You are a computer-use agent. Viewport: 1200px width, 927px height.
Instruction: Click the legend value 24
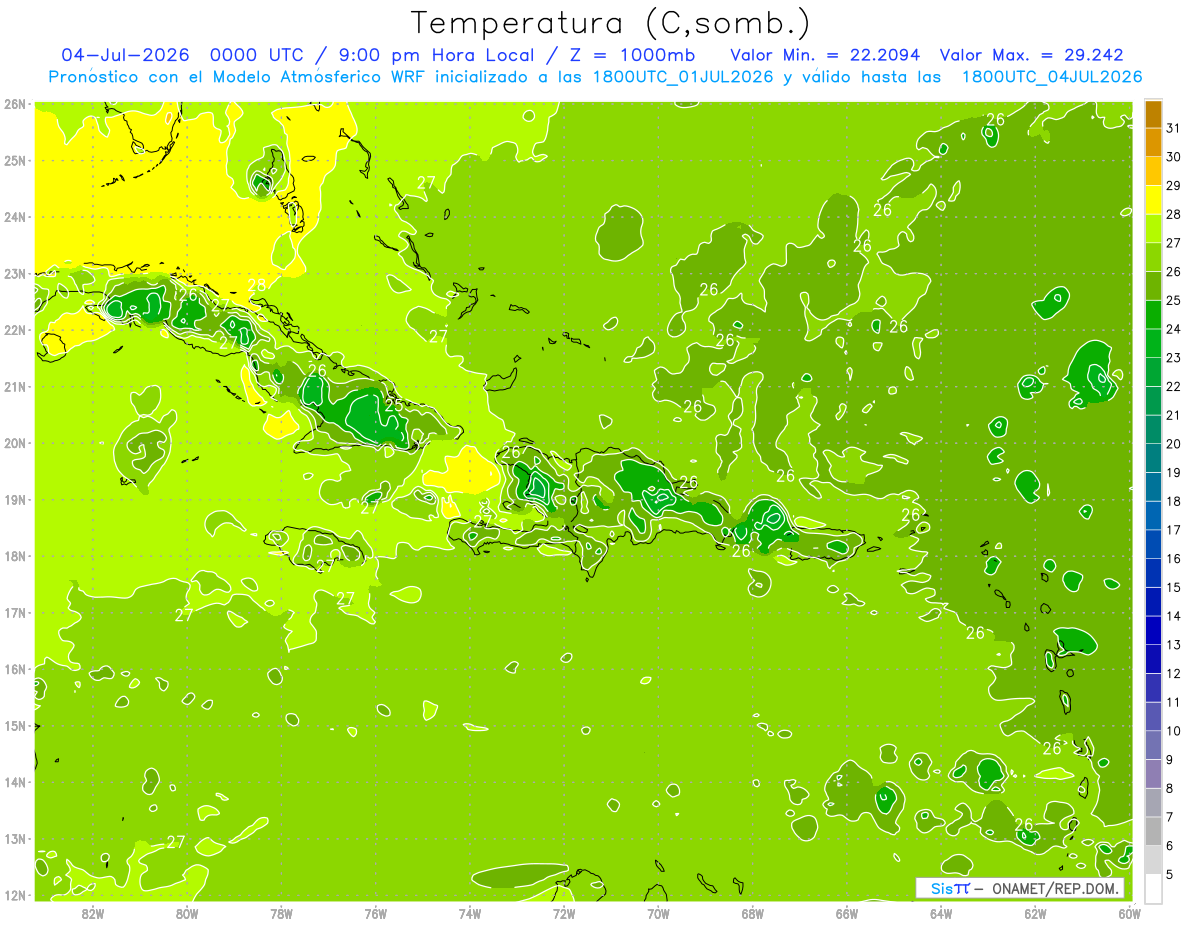point(1173,329)
